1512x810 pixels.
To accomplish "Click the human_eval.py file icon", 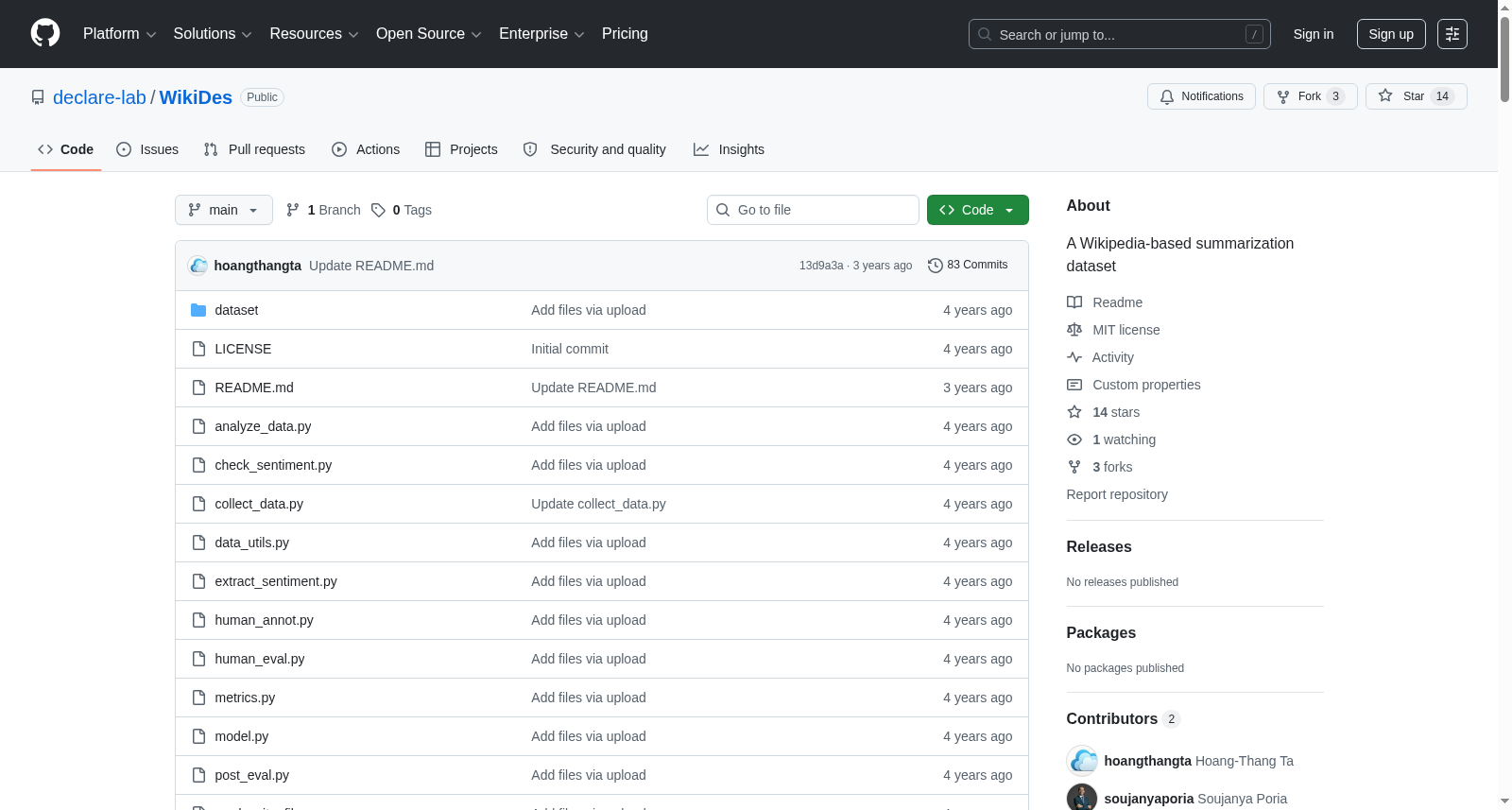I will click(198, 659).
